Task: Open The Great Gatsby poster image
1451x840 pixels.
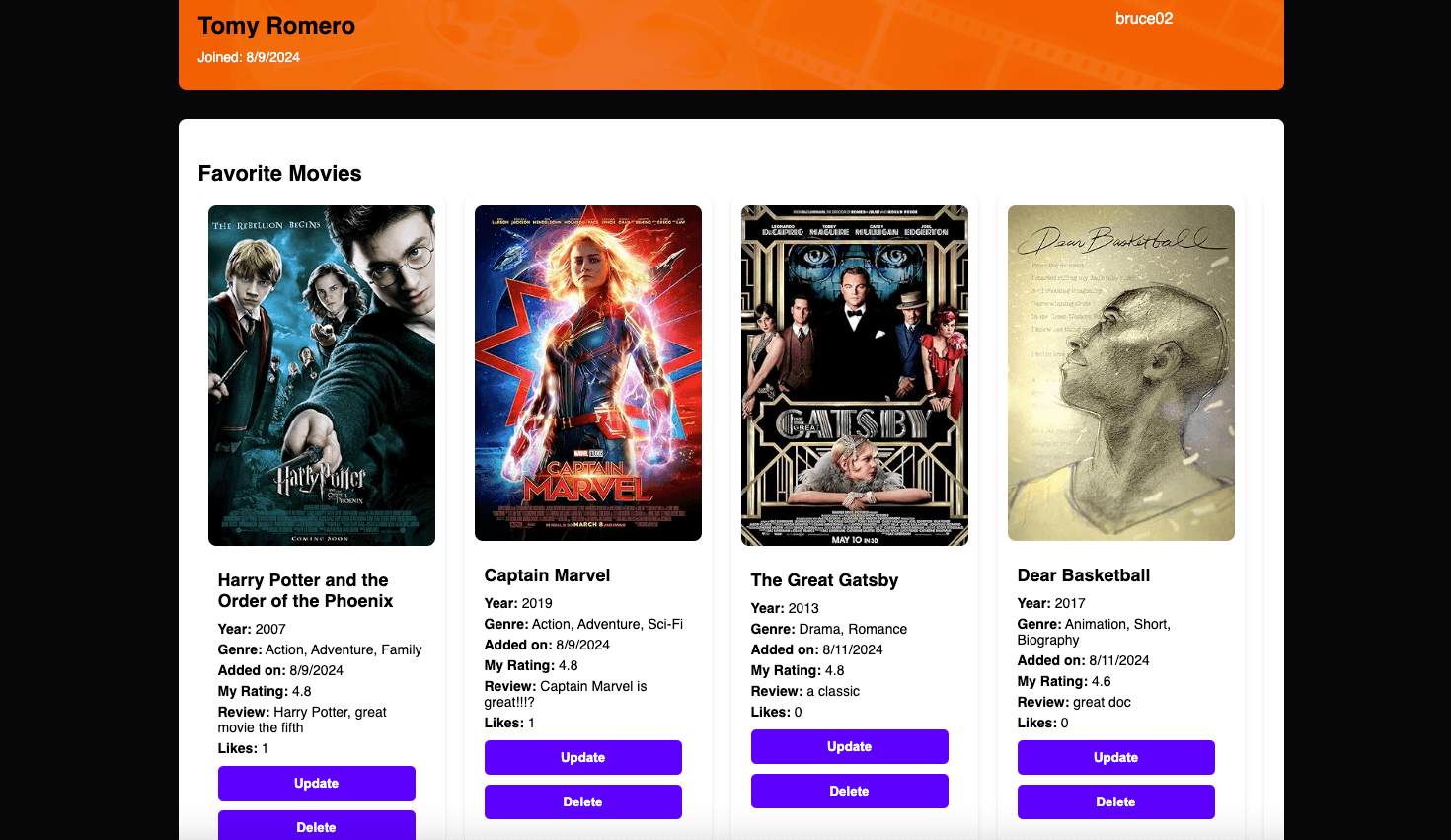Action: point(855,375)
